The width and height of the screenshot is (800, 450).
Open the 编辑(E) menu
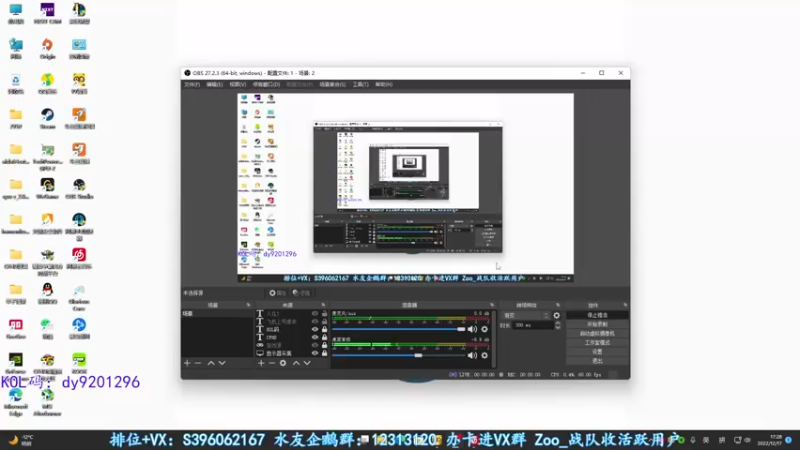[x=214, y=84]
